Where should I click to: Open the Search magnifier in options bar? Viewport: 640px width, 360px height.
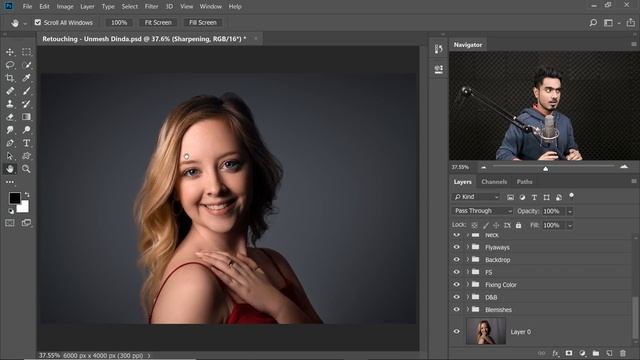(x=593, y=23)
